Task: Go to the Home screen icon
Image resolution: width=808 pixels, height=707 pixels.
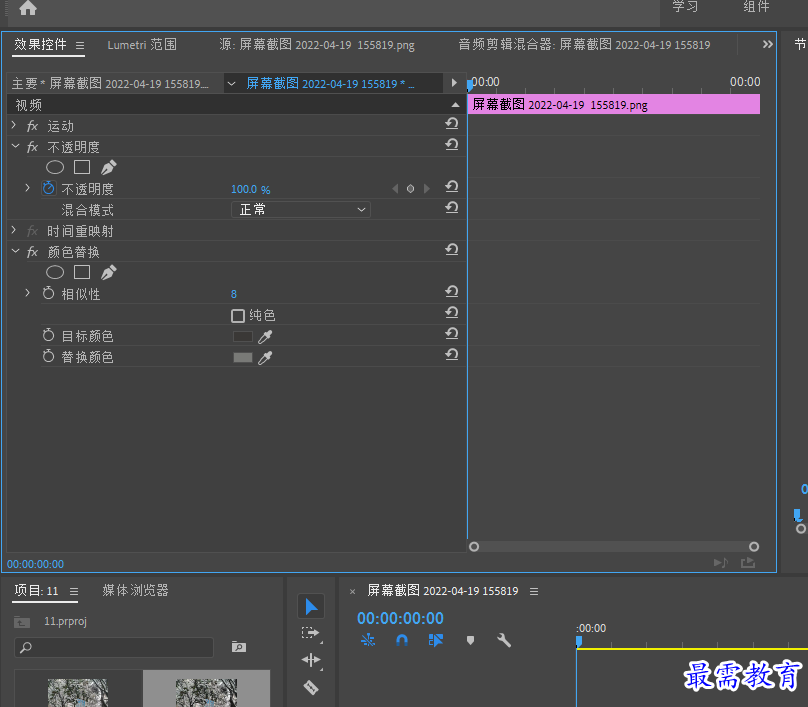Action: coord(28,7)
